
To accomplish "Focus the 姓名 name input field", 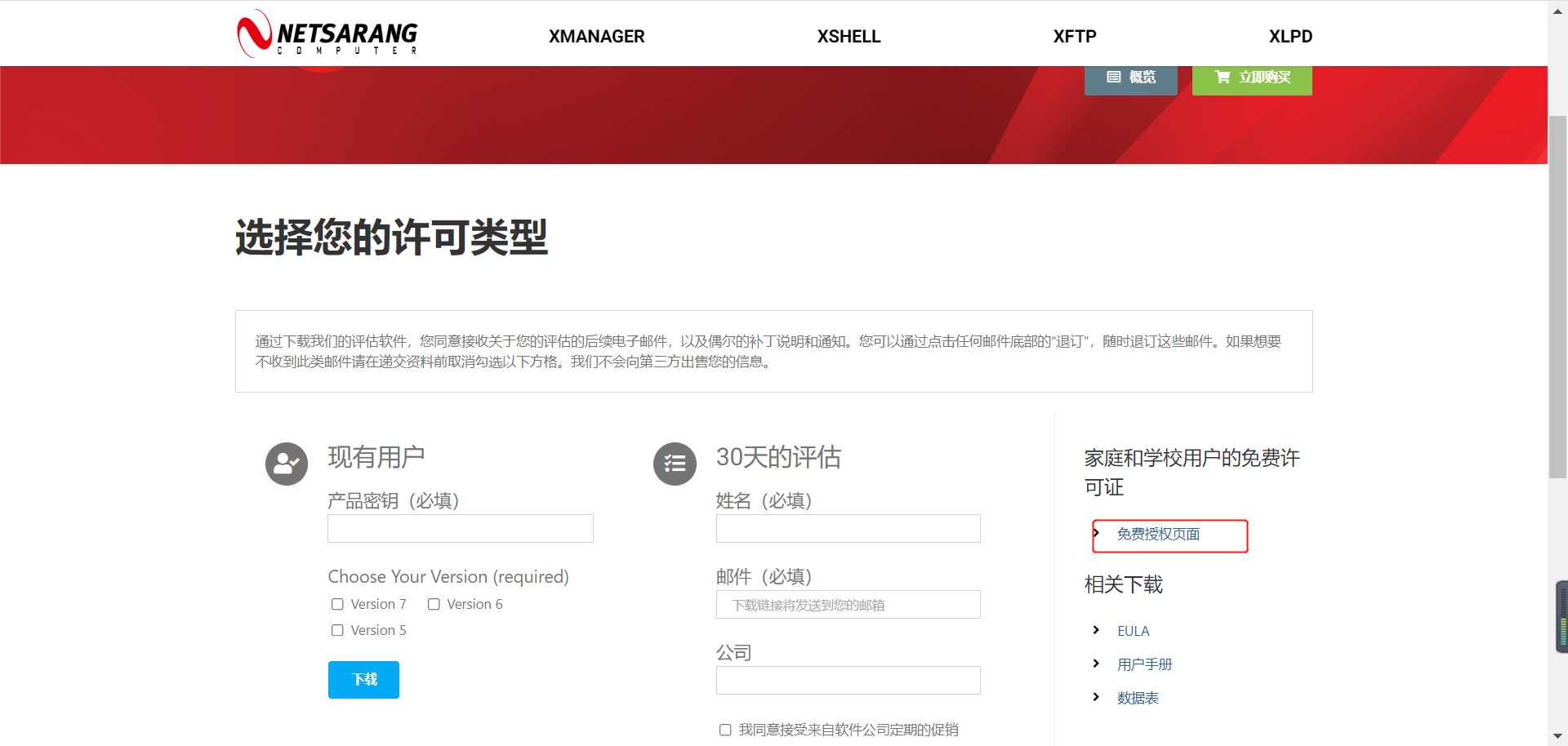I will [849, 529].
